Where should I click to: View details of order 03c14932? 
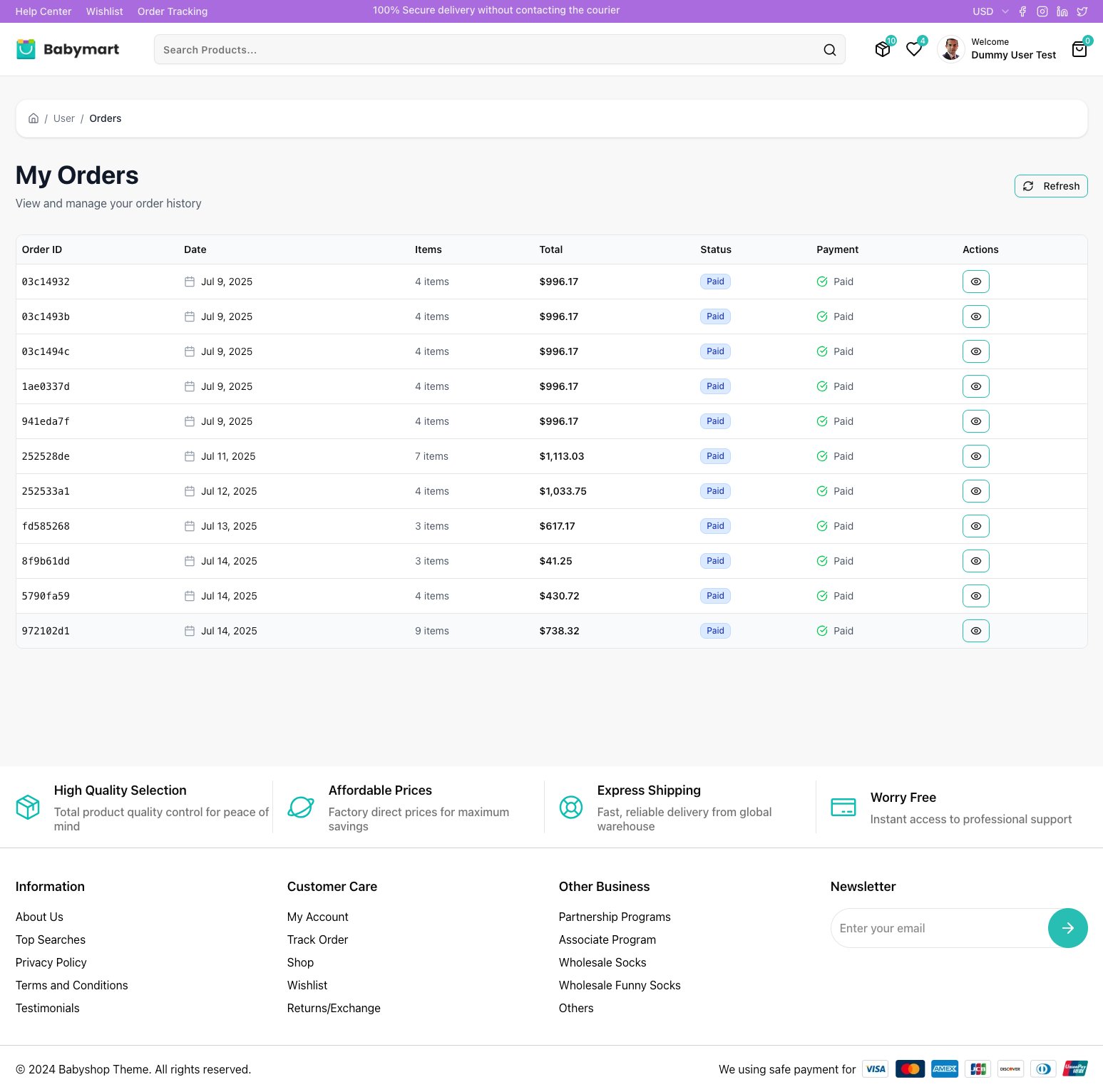975,282
